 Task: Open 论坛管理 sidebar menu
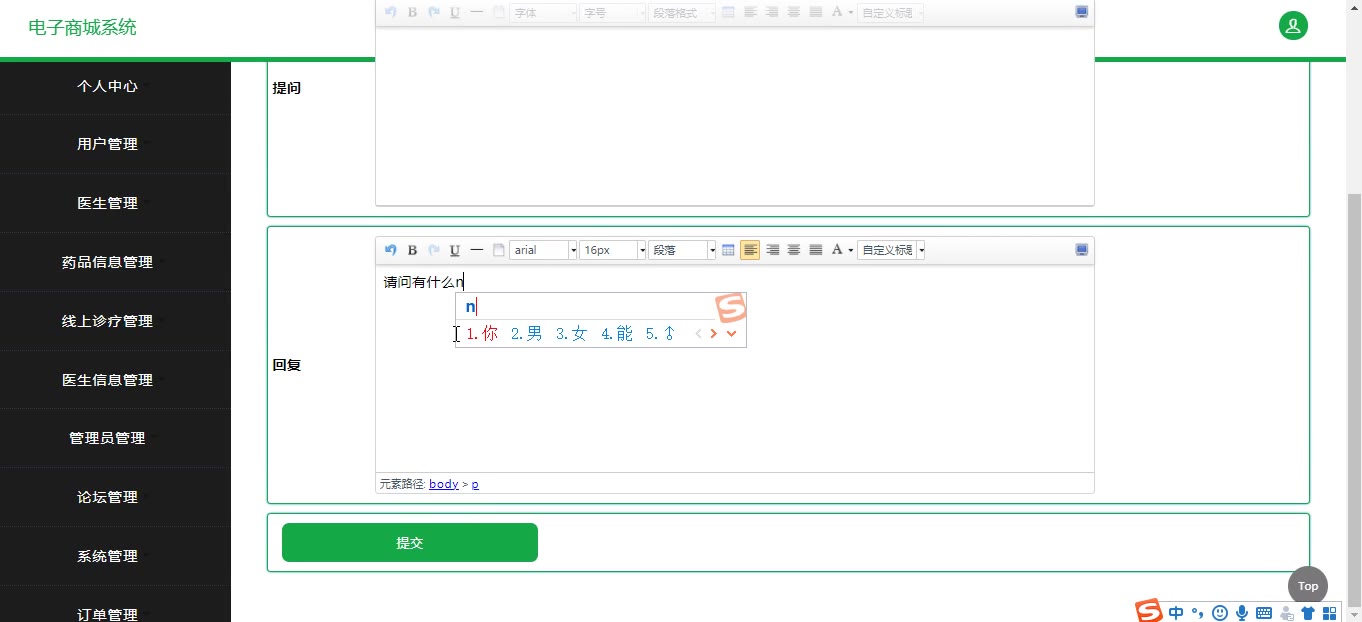pos(107,497)
